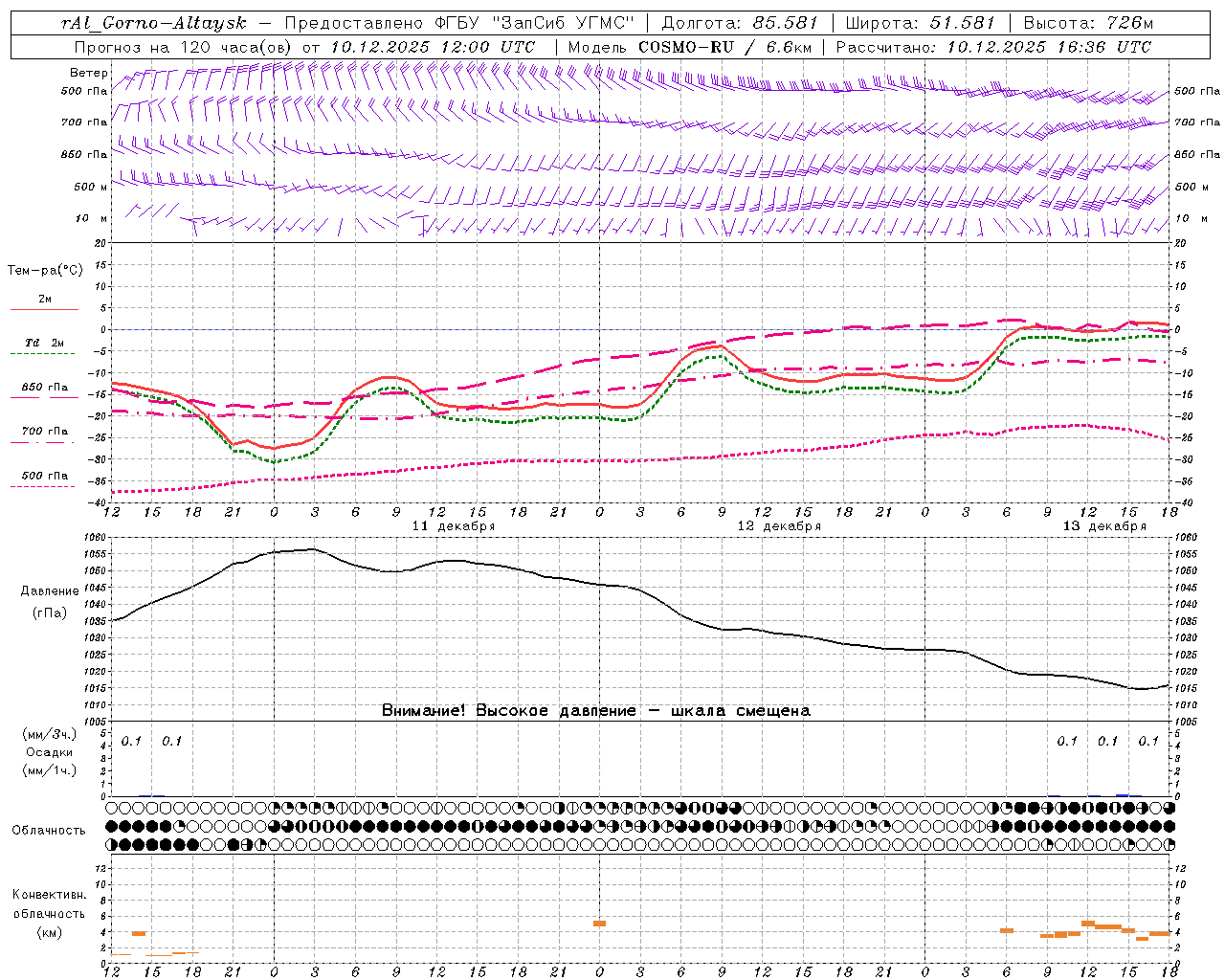Click orange convective bar at midnight 12 декабря
This screenshot has height=980, width=1225.
tap(599, 924)
